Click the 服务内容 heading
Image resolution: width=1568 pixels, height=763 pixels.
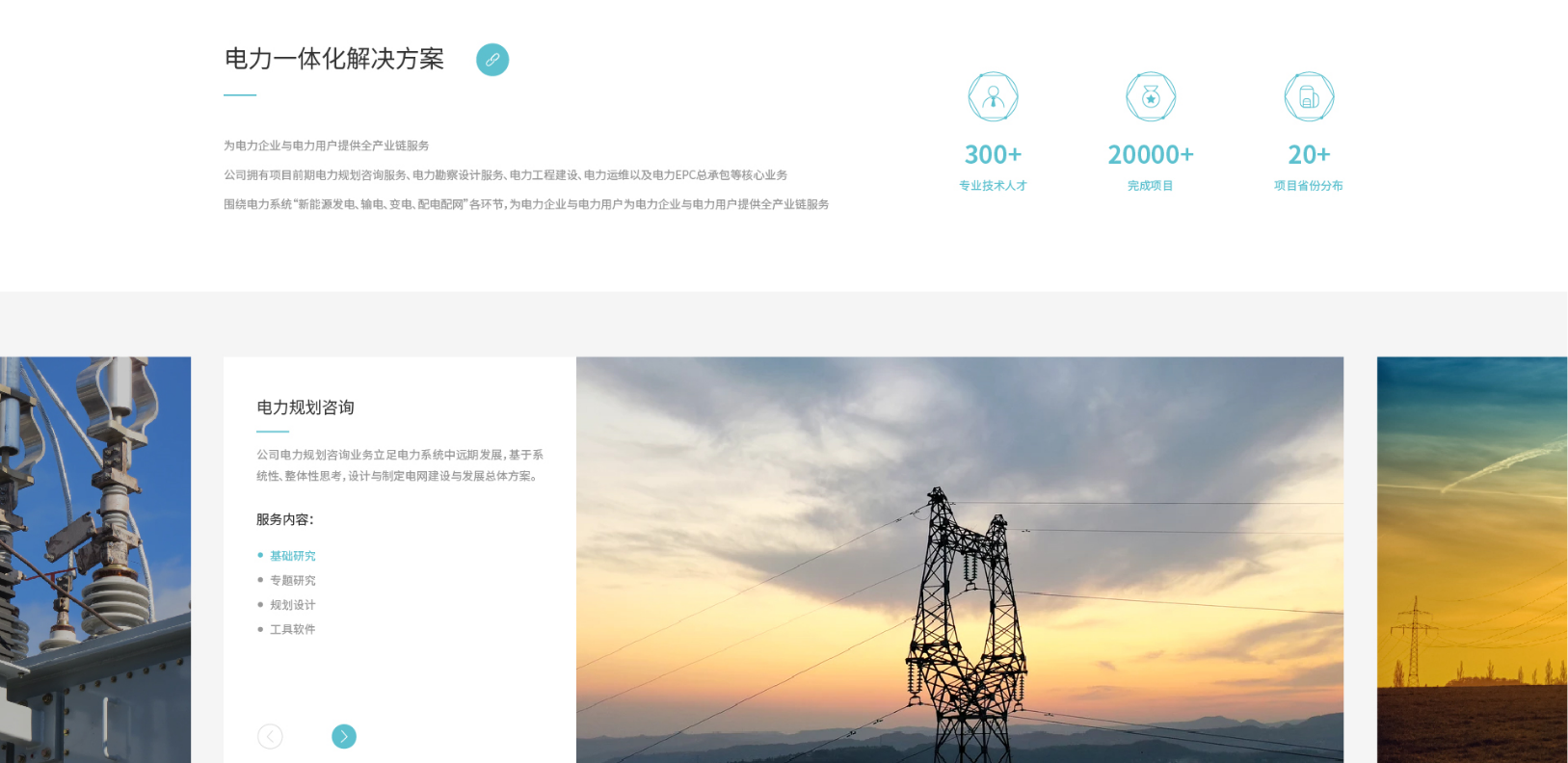pos(285,519)
